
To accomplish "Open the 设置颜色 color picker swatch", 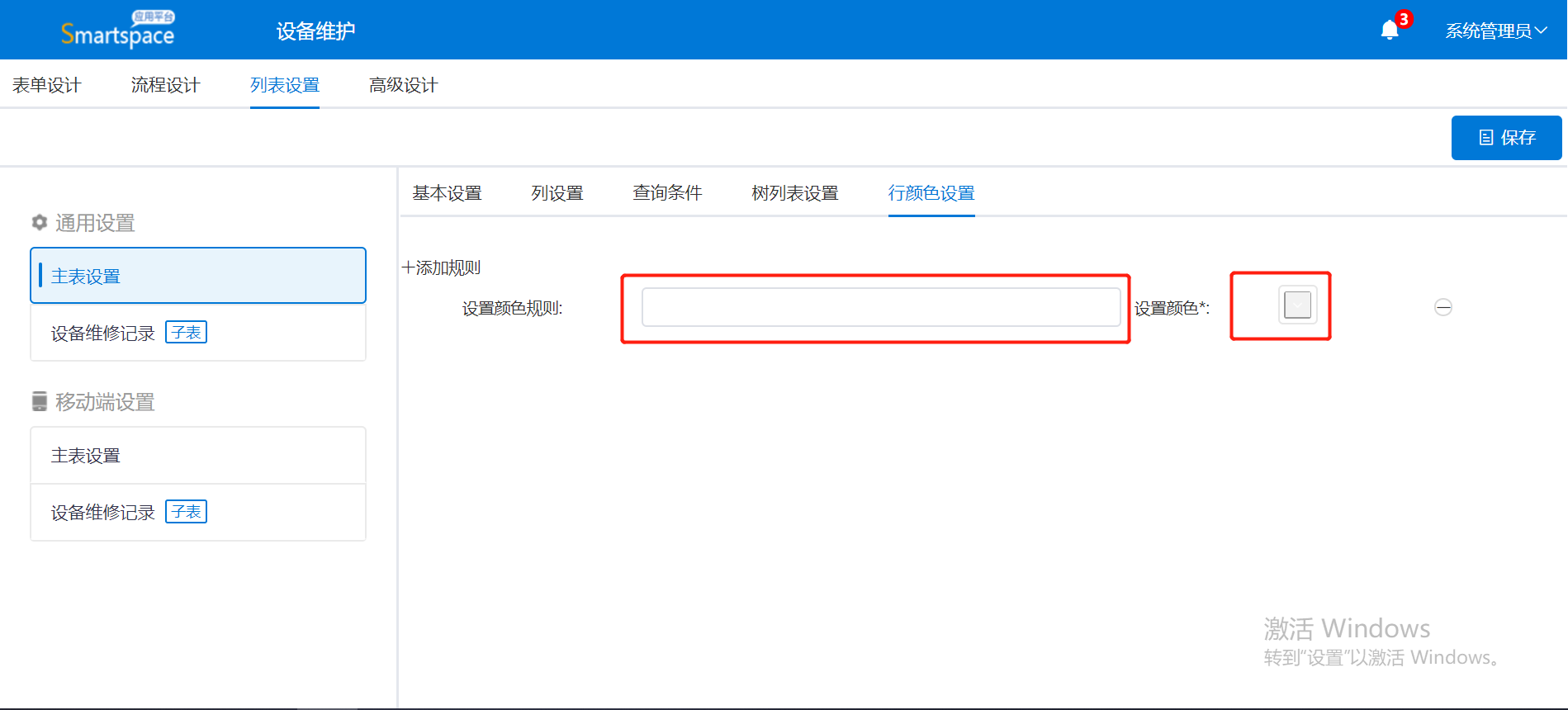I will (x=1298, y=305).
